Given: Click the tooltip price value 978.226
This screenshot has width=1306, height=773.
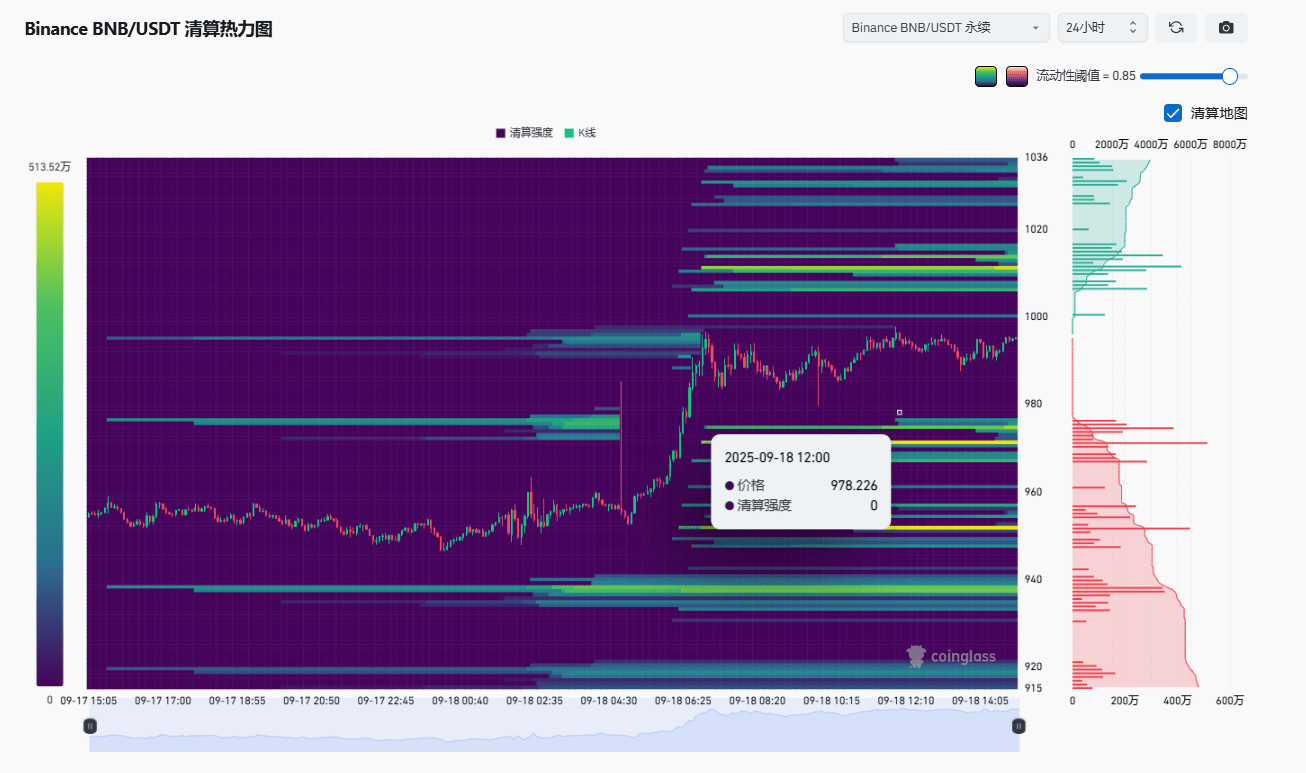Looking at the screenshot, I should click(854, 485).
